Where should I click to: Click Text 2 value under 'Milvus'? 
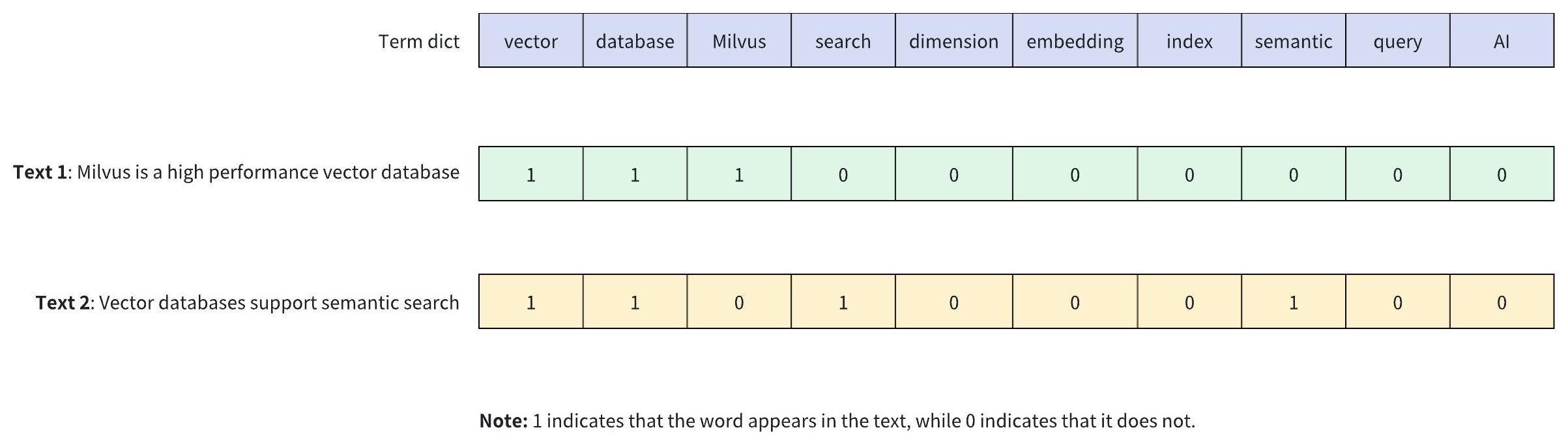(x=739, y=302)
